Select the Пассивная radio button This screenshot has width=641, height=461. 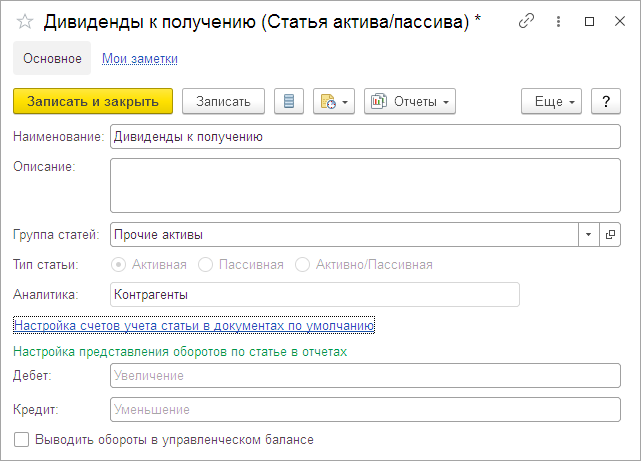[206, 265]
